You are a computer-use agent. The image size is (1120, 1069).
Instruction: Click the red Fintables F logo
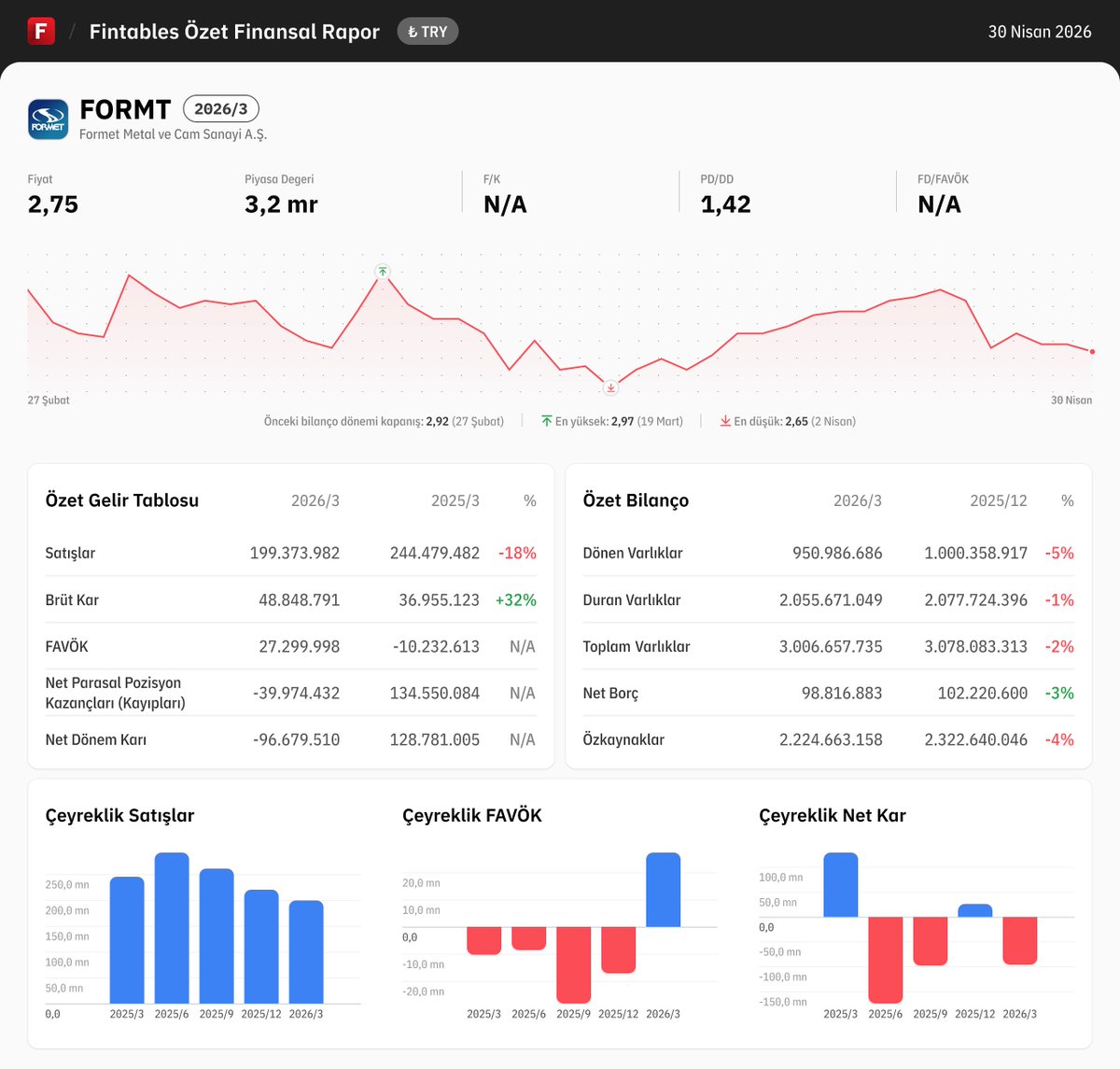41,31
